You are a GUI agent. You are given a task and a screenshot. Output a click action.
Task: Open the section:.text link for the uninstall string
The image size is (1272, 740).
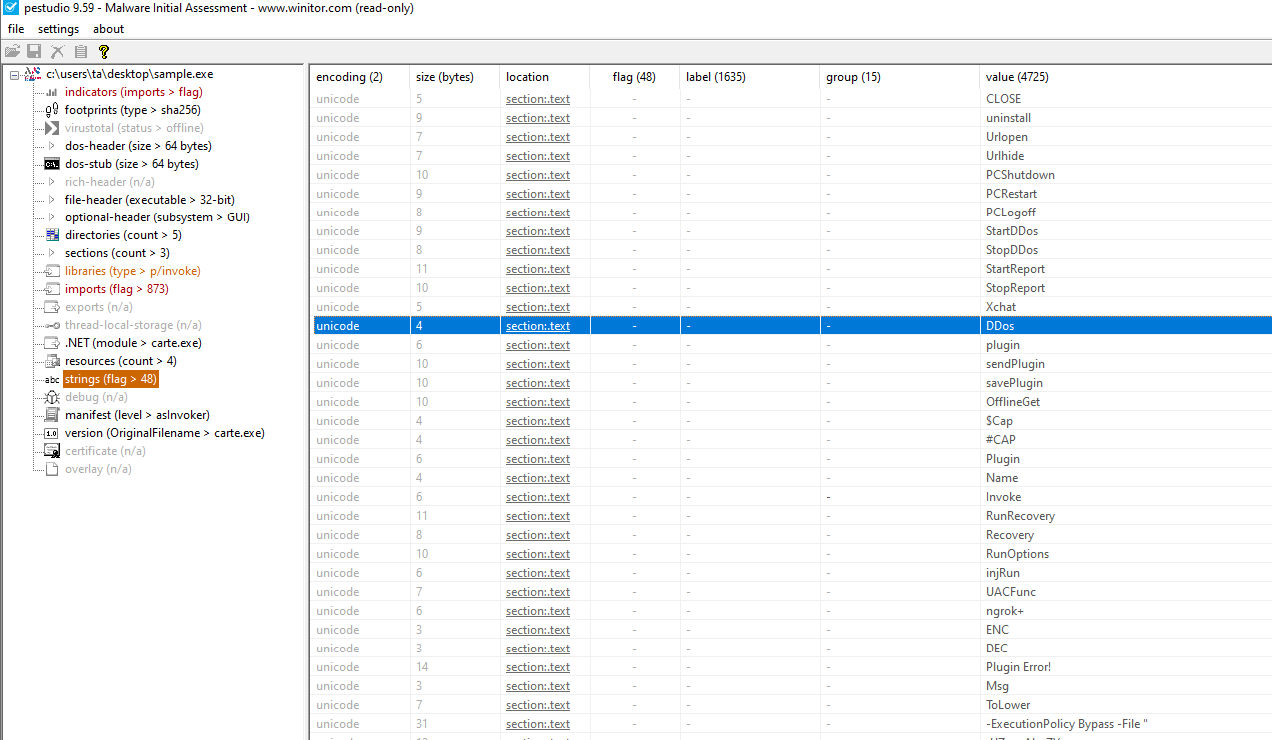tap(537, 117)
